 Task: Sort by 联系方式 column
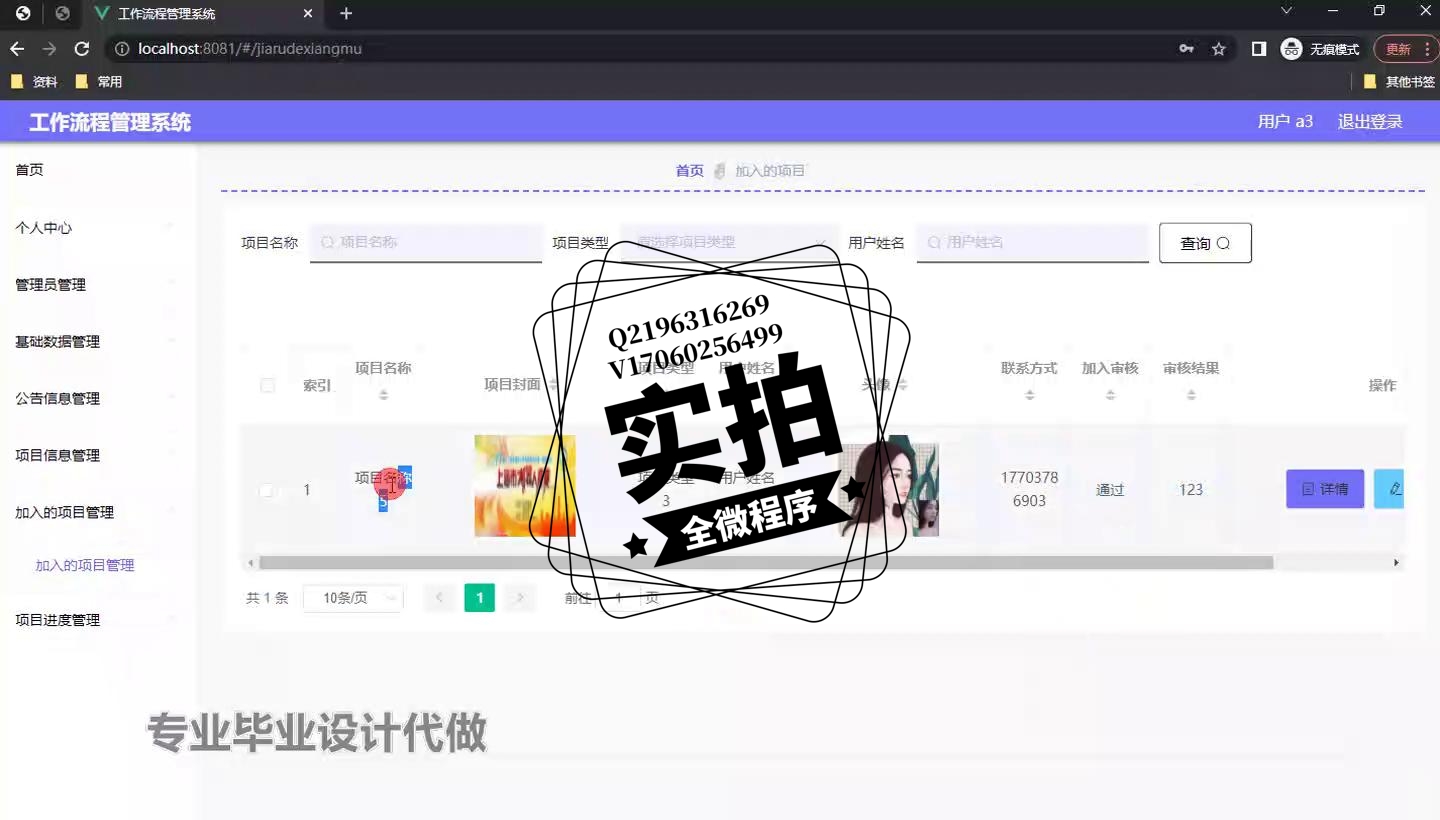coord(1029,395)
